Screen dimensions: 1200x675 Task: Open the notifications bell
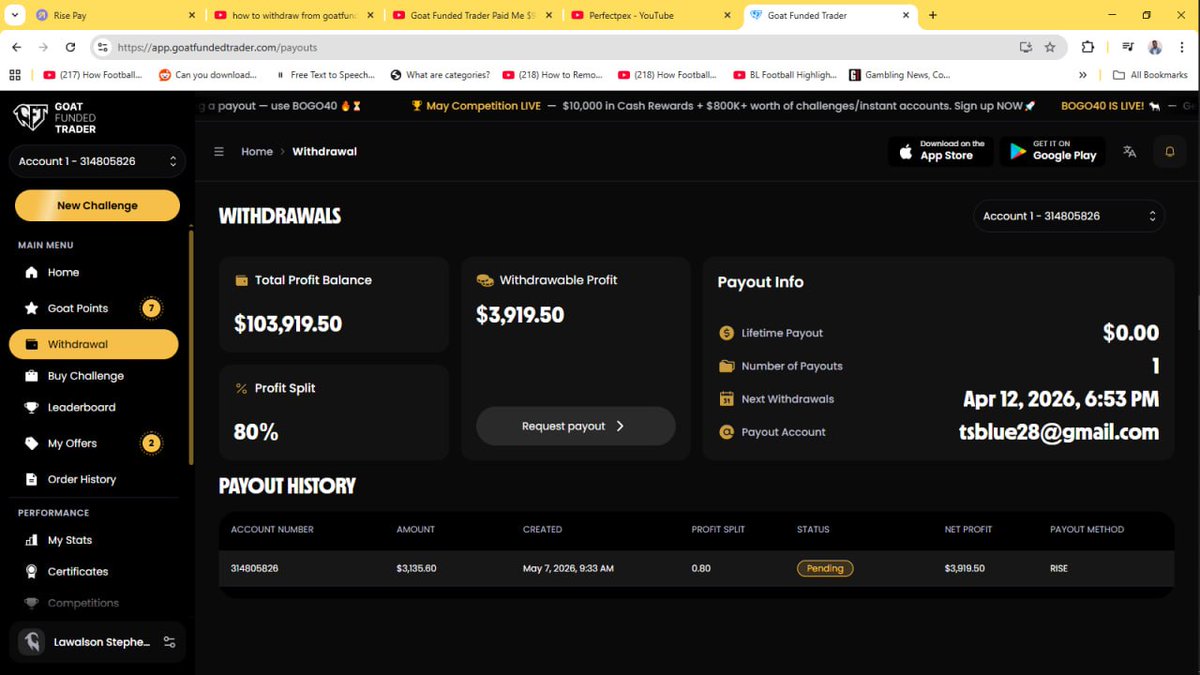pyautogui.click(x=1170, y=152)
